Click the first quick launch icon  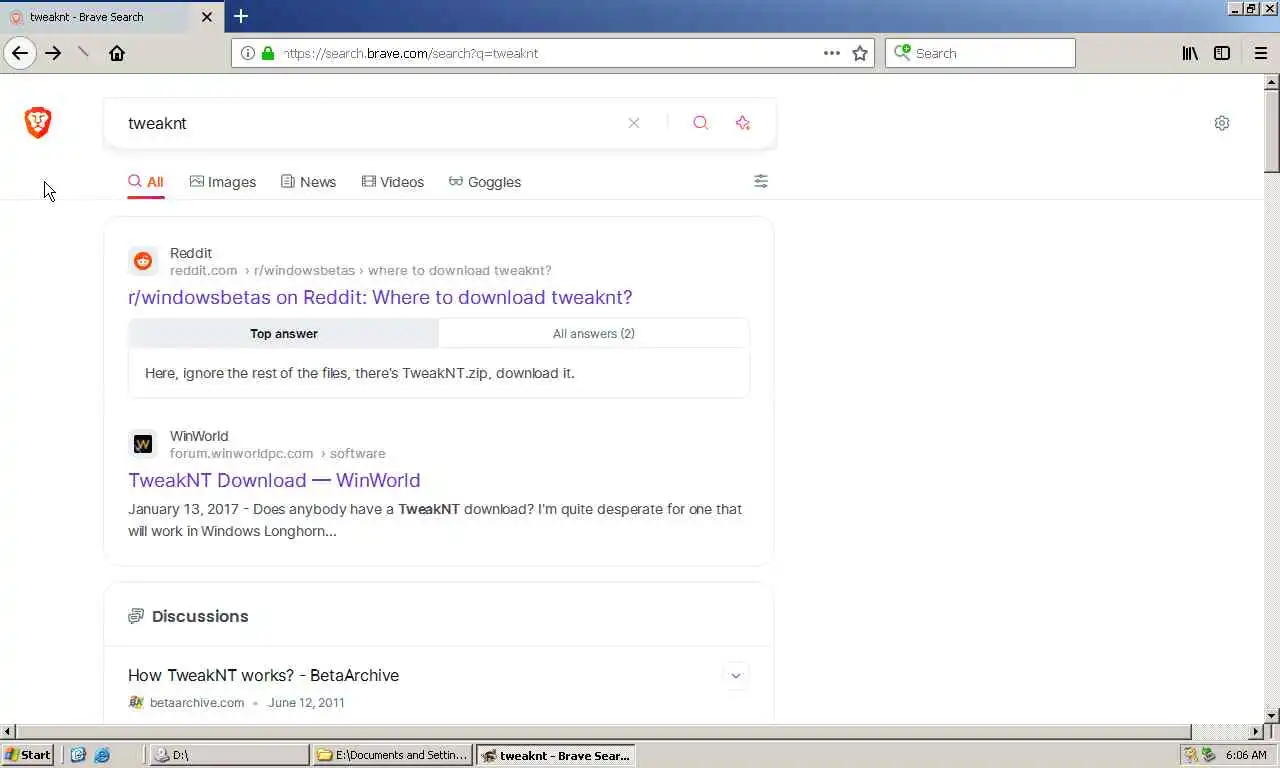[x=78, y=755]
